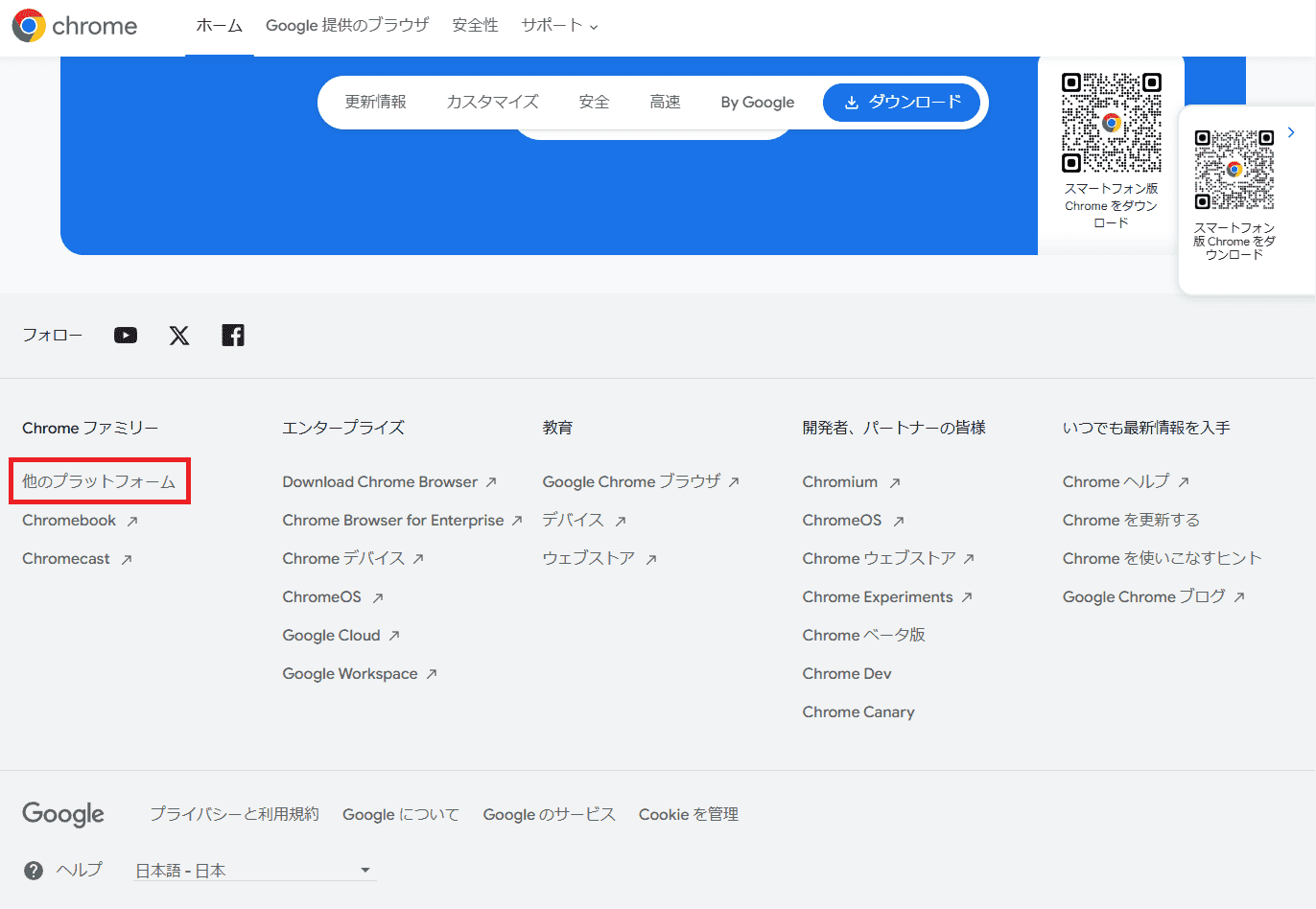Image resolution: width=1316 pixels, height=909 pixels.
Task: Open Chrome ベータ版 link
Action: (x=864, y=636)
